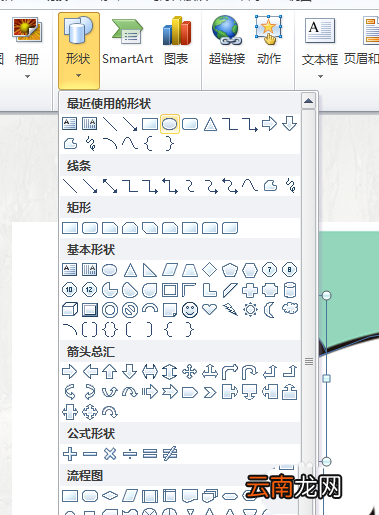This screenshot has width=379, height=515.
Task: Select the data parallelogram in 流程图
Action: click(130, 496)
